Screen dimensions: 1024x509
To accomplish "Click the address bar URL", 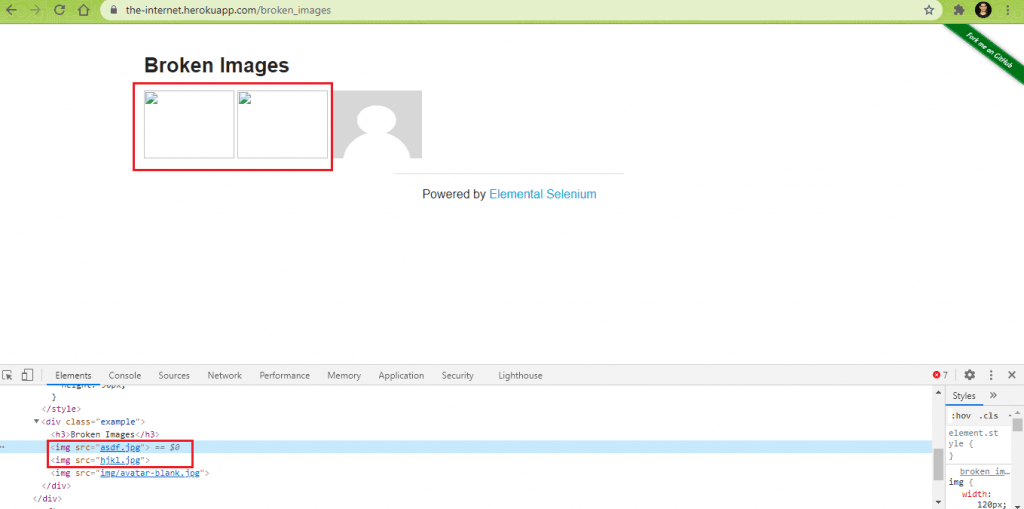I will [x=229, y=10].
